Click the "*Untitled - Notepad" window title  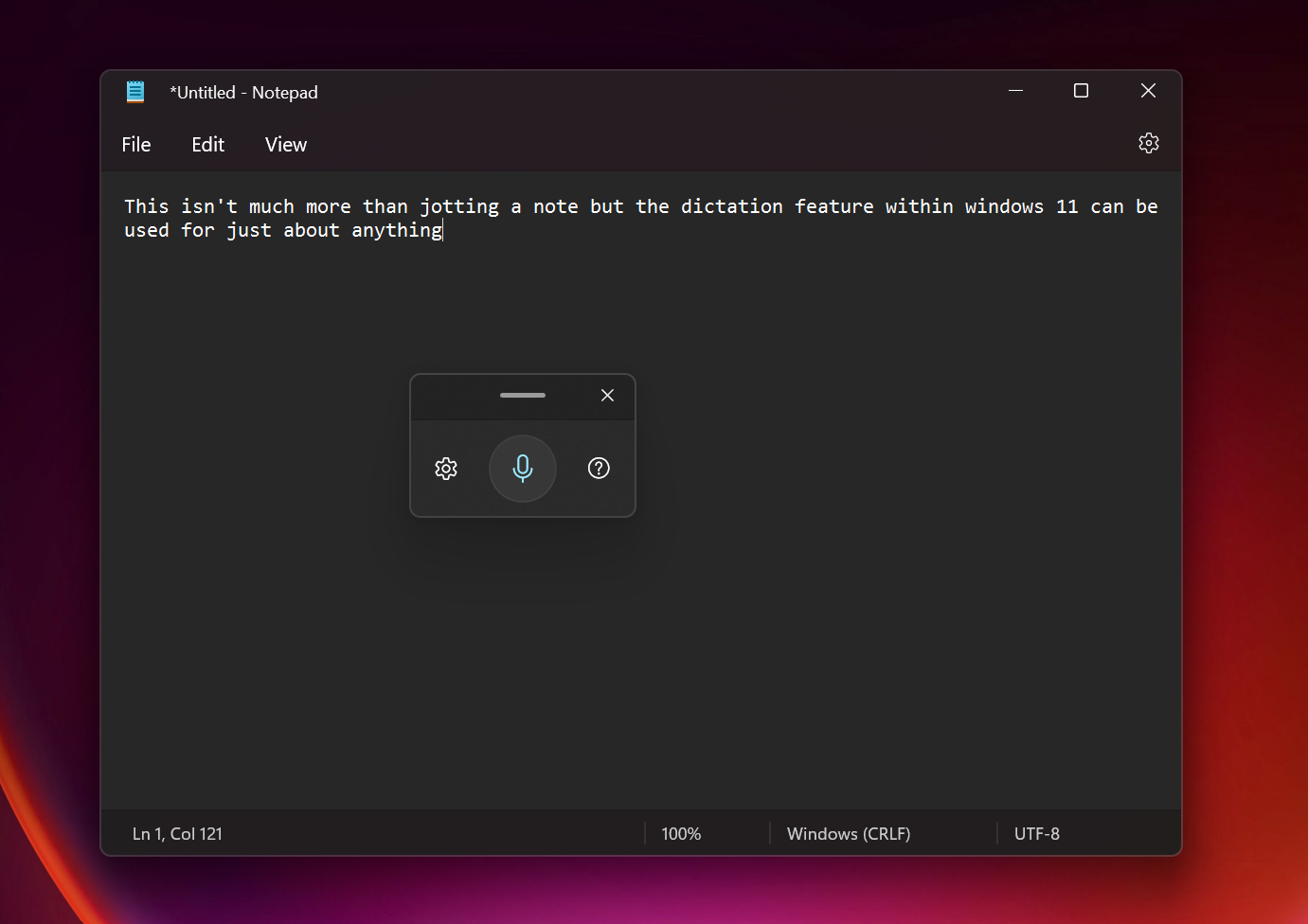pos(243,93)
